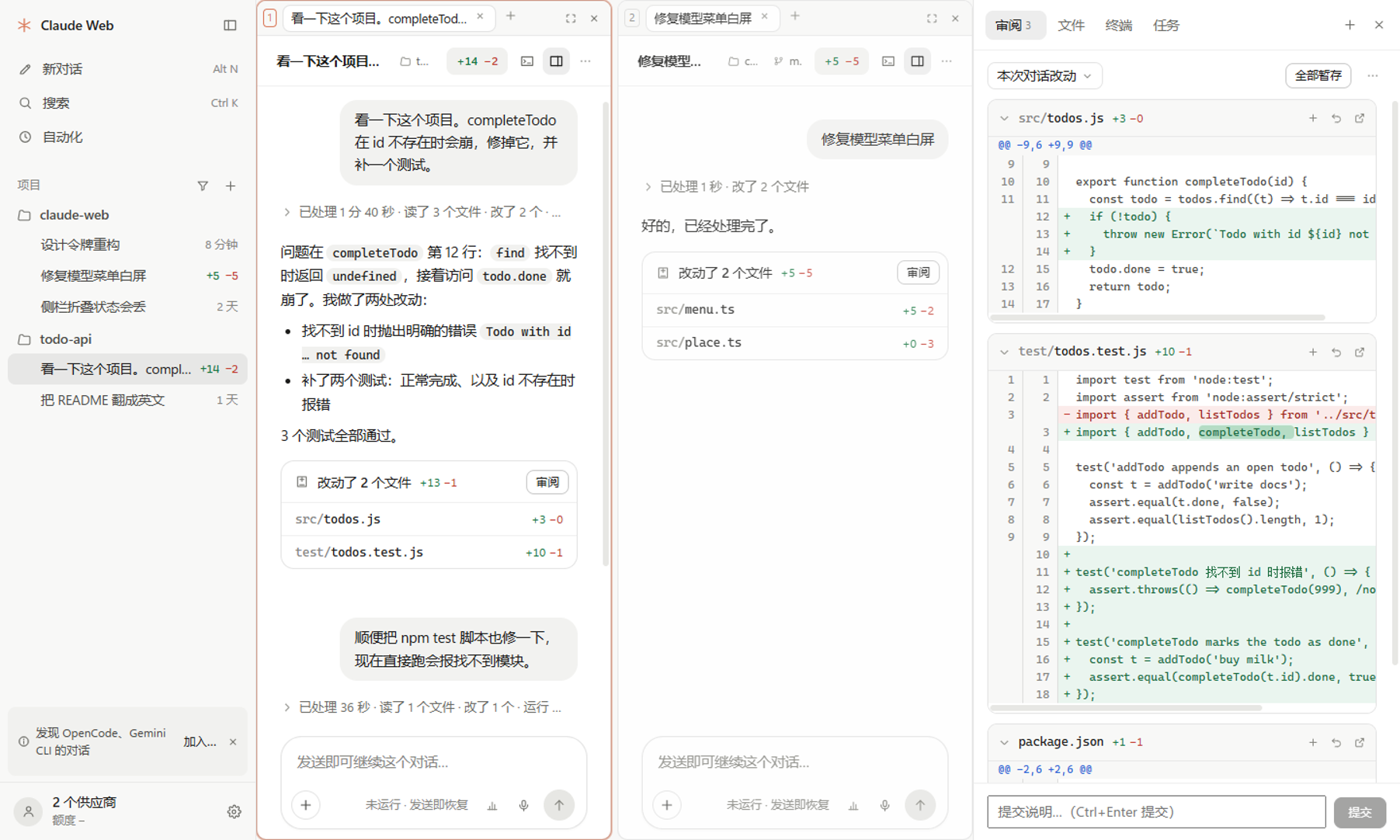Screen dimensions: 1400x840
Task: Open terminal icon in pane 2 header
Action: point(888,61)
